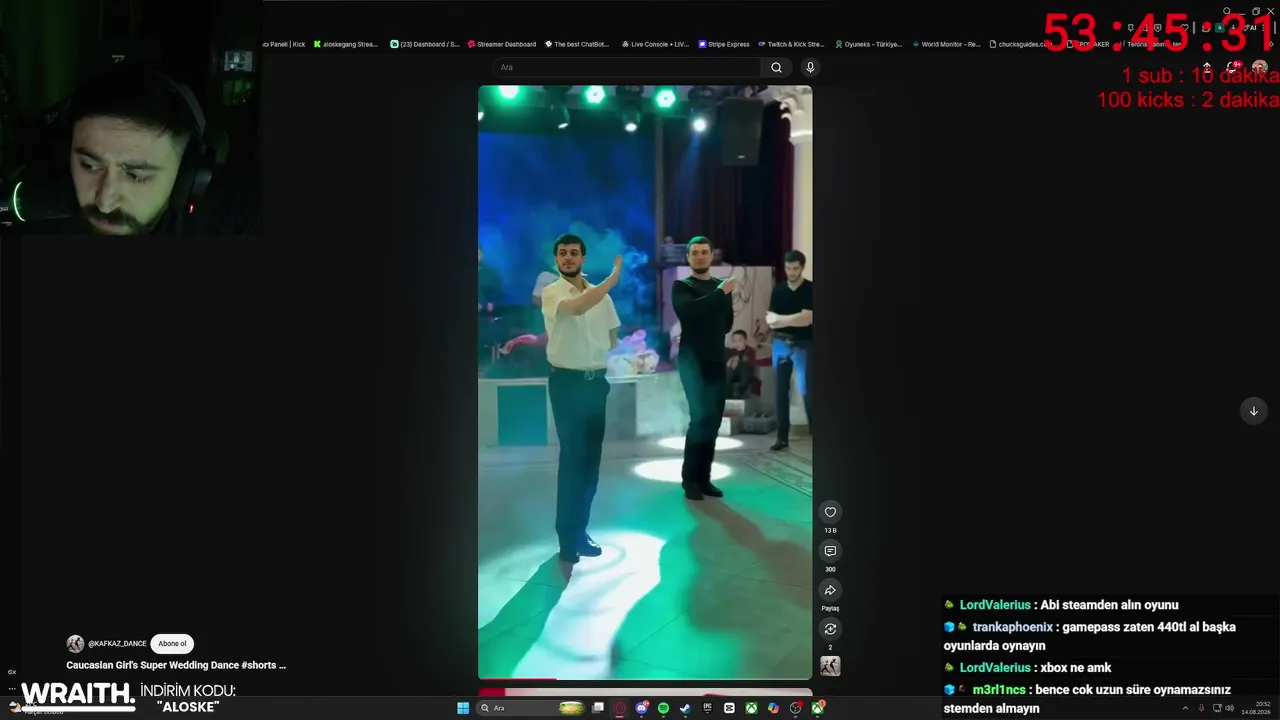Start voice search with the microphone icon

coord(810,67)
